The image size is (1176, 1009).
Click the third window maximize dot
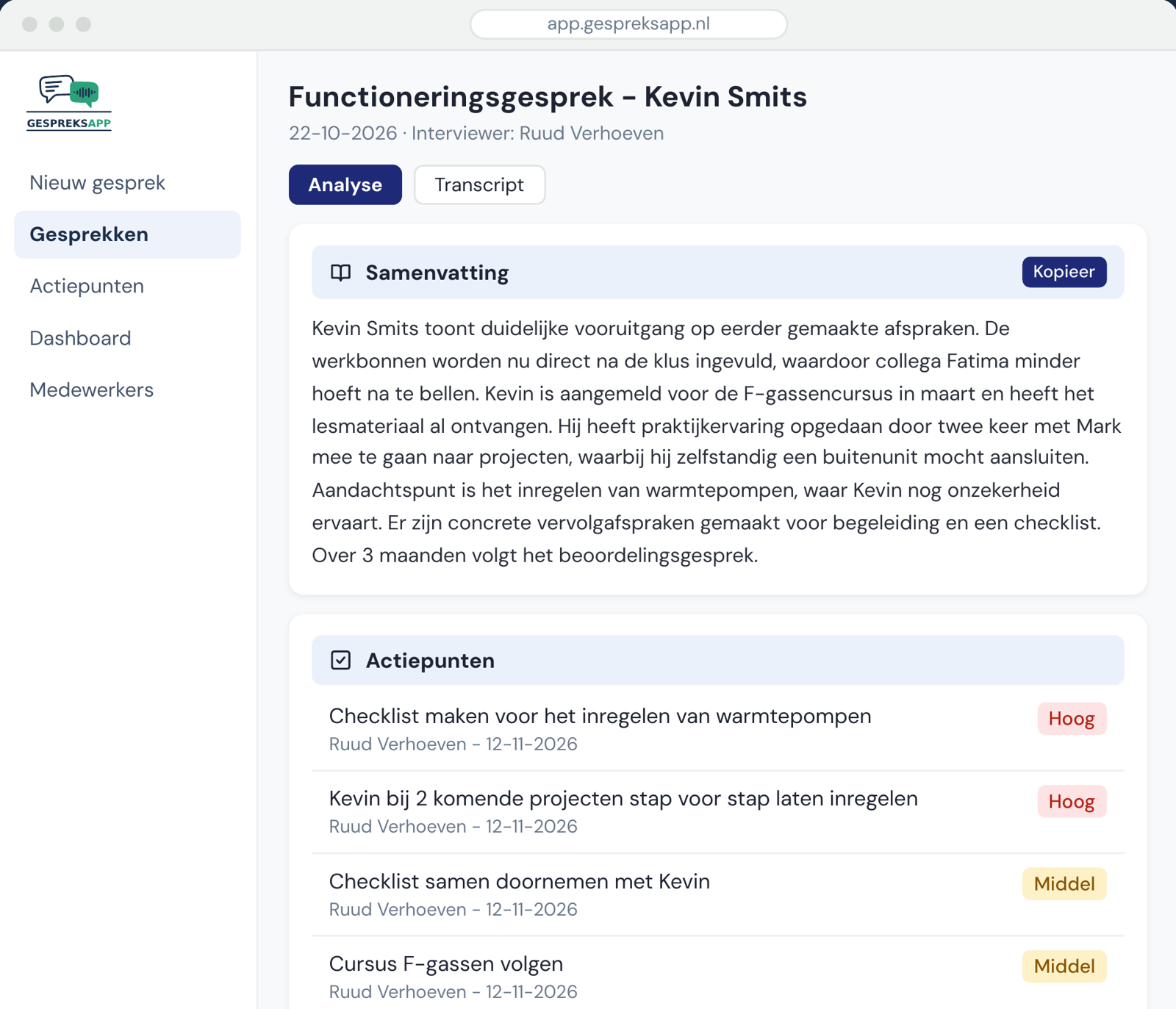point(84,24)
